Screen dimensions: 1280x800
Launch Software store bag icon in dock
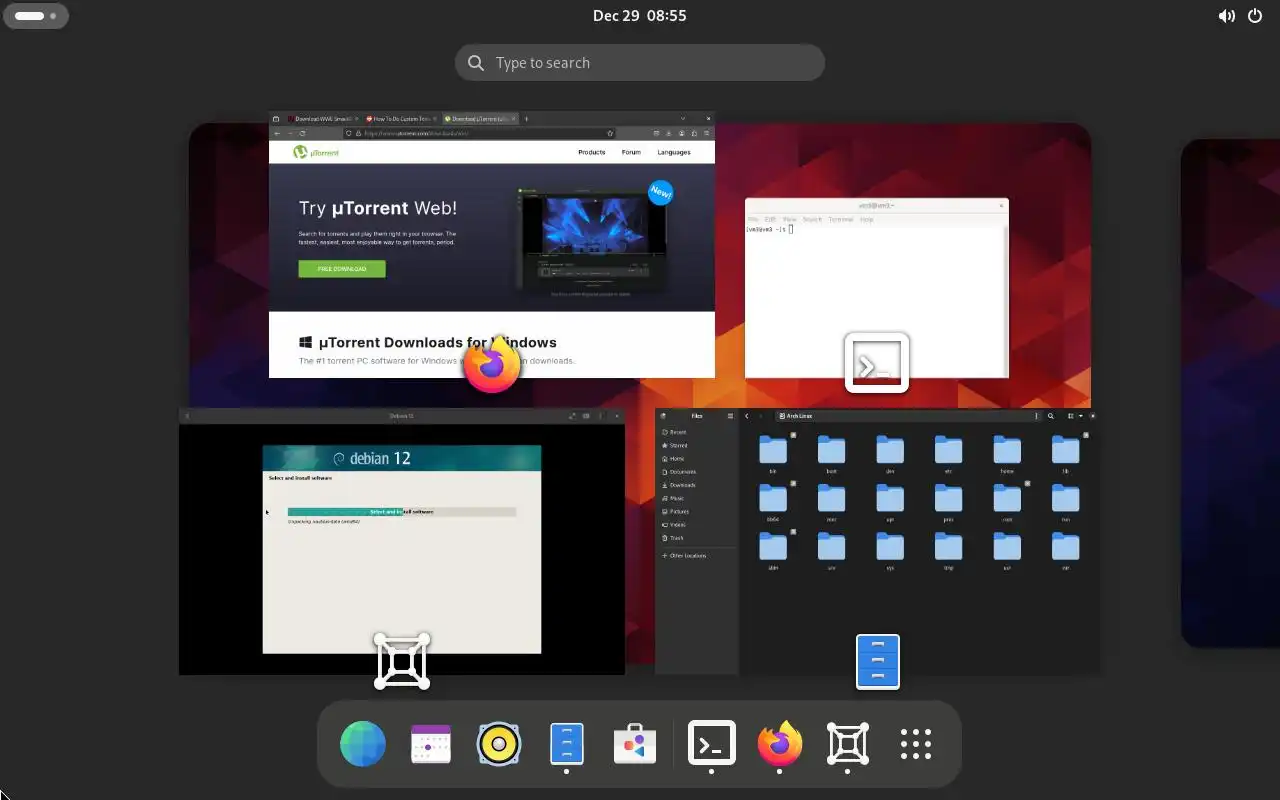click(635, 744)
